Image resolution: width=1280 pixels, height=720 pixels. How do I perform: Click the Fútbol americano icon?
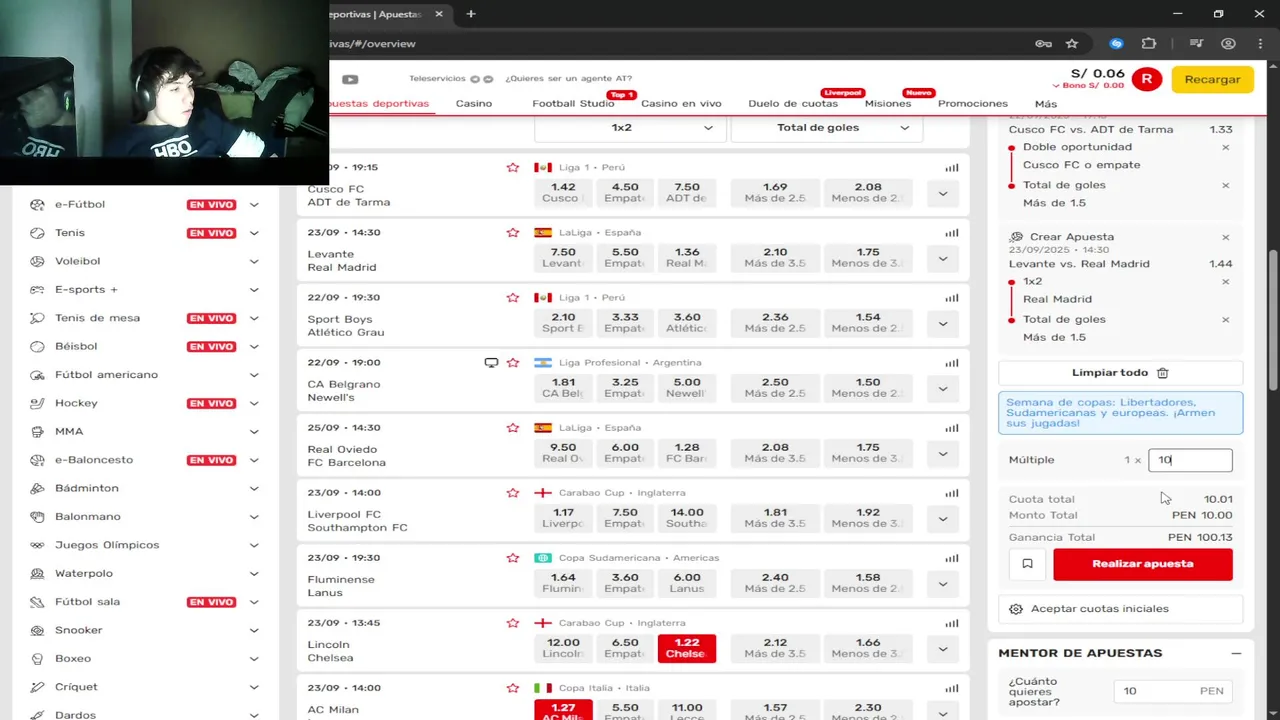coord(37,375)
